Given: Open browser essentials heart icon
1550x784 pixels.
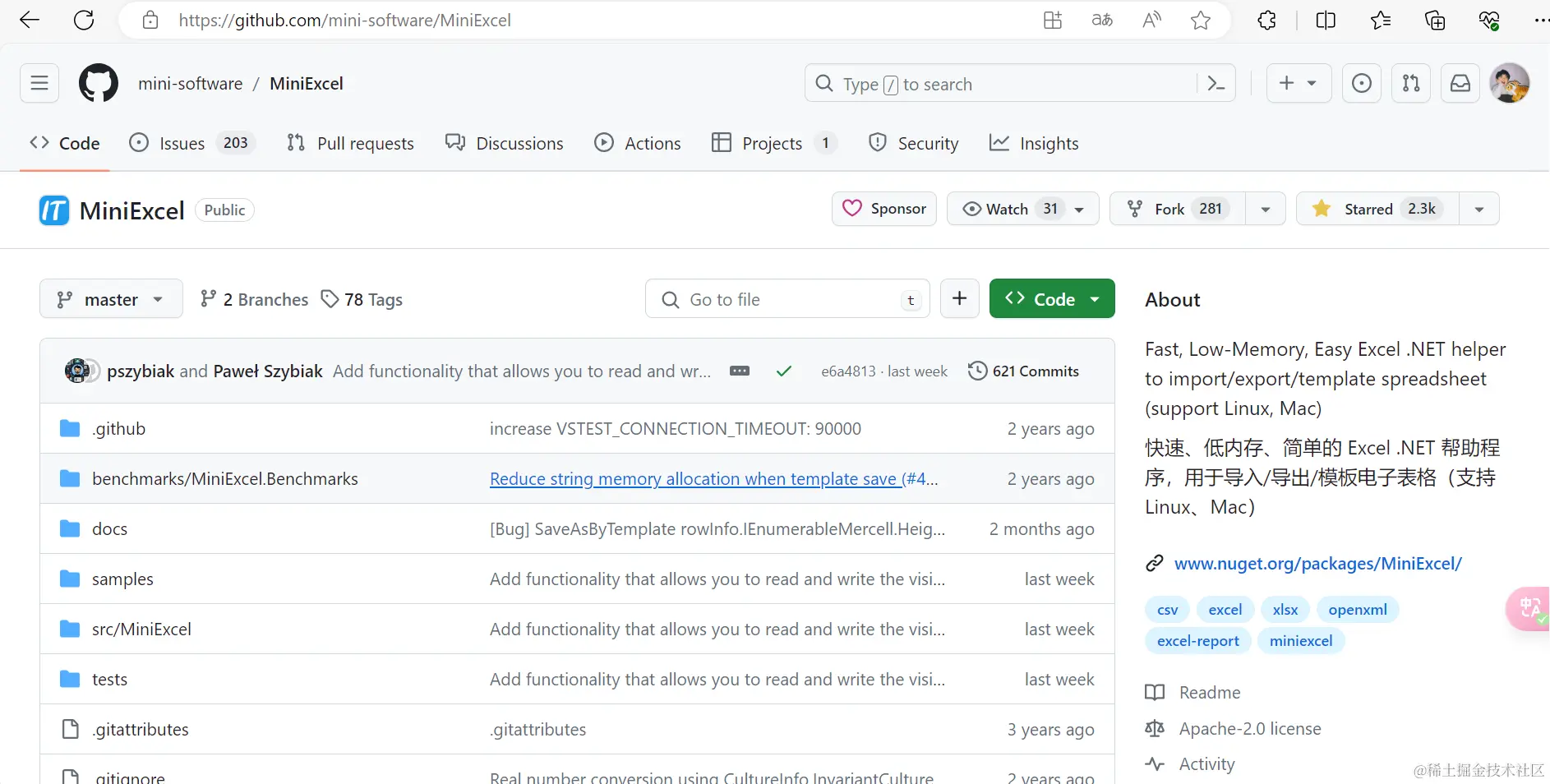Looking at the screenshot, I should tap(1489, 20).
